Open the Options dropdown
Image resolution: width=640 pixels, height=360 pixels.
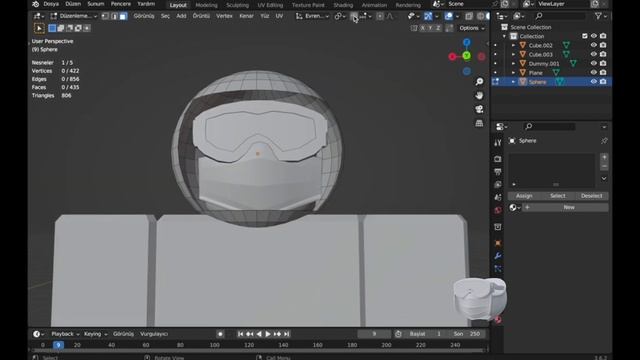tap(472, 28)
